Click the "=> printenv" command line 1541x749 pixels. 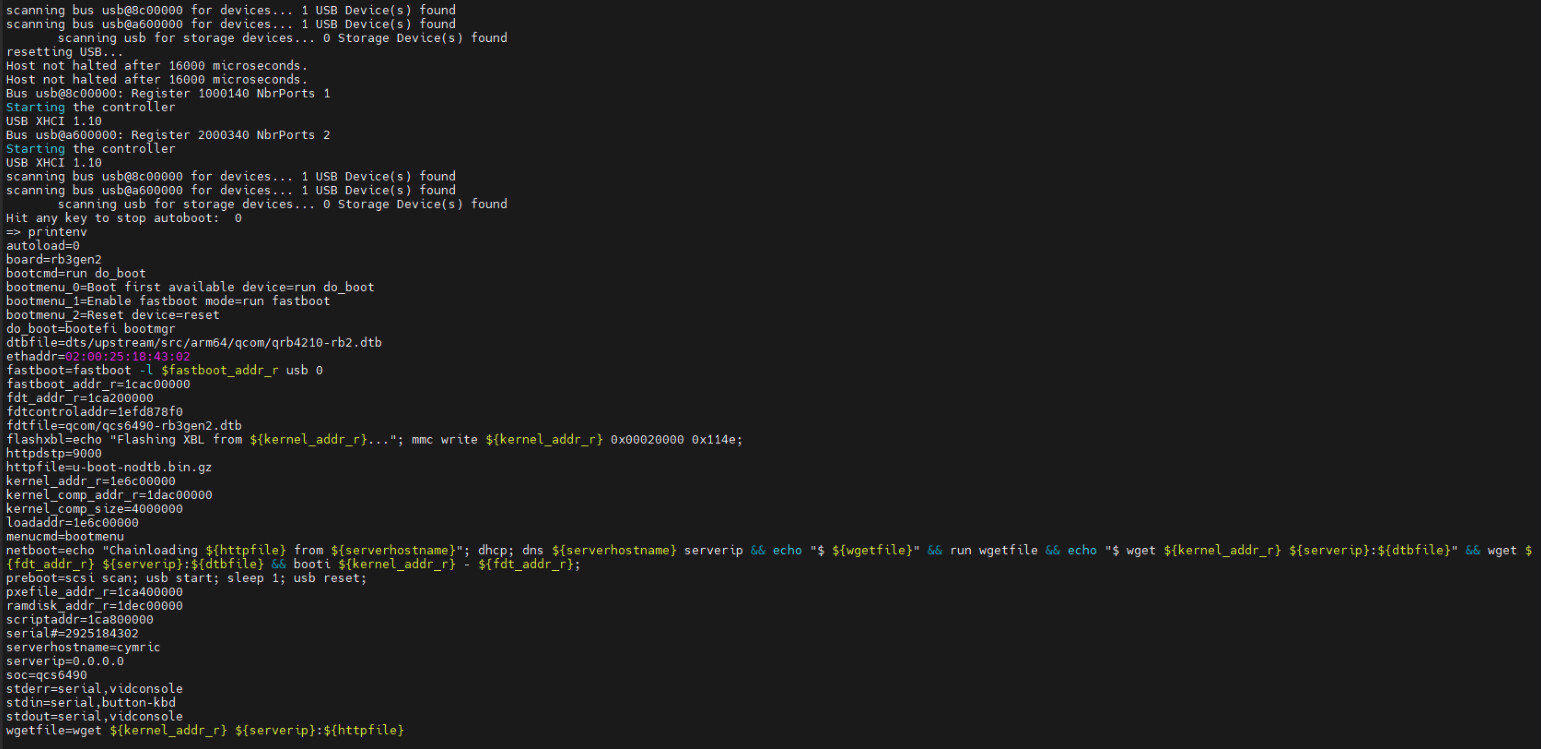[x=47, y=232]
